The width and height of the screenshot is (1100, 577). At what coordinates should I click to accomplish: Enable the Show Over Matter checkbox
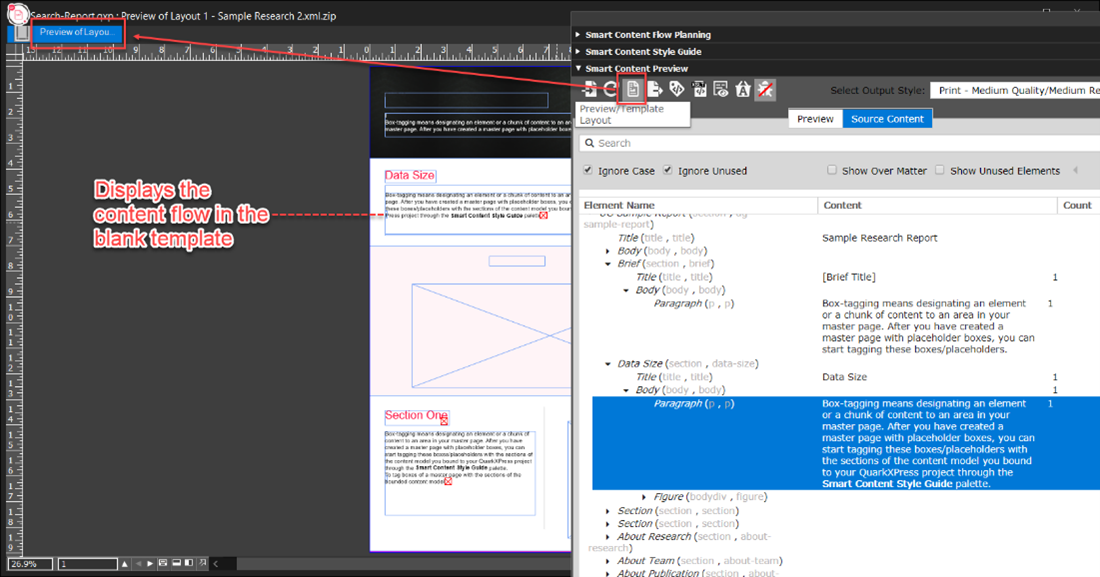pyautogui.click(x=832, y=170)
